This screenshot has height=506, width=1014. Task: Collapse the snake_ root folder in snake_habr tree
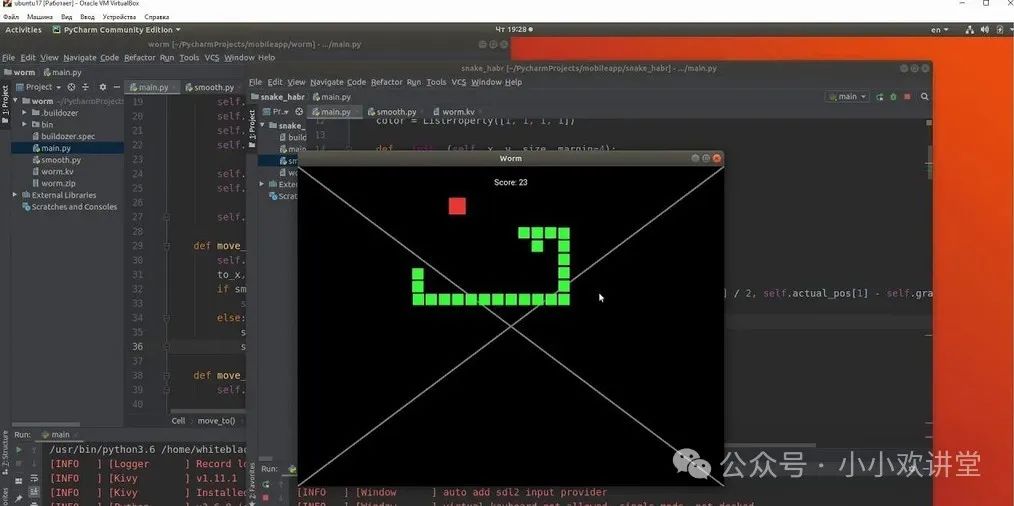coord(263,126)
